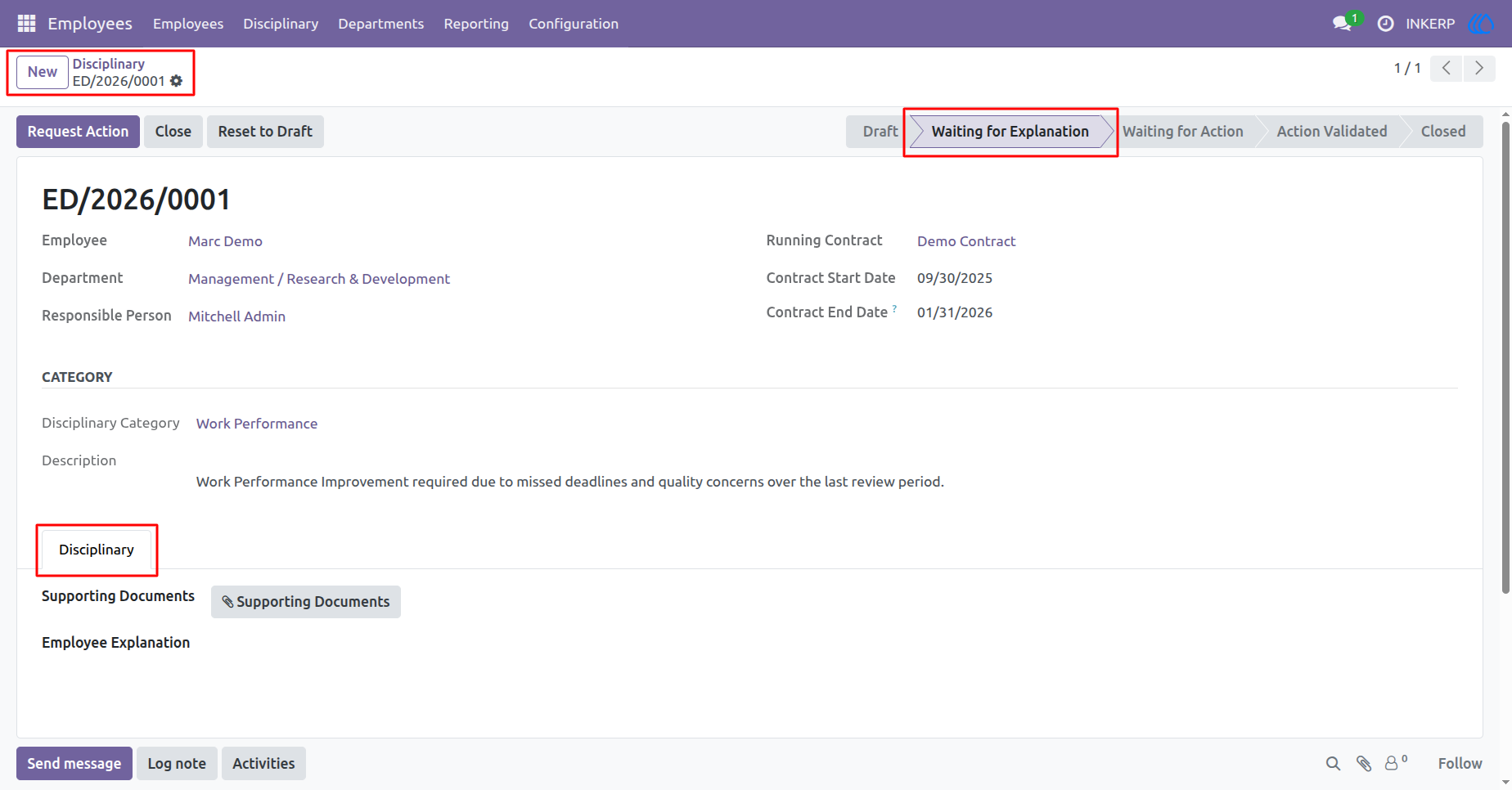Image resolution: width=1512 pixels, height=790 pixels.
Task: Click the activities clock icon
Action: pyautogui.click(x=1385, y=24)
